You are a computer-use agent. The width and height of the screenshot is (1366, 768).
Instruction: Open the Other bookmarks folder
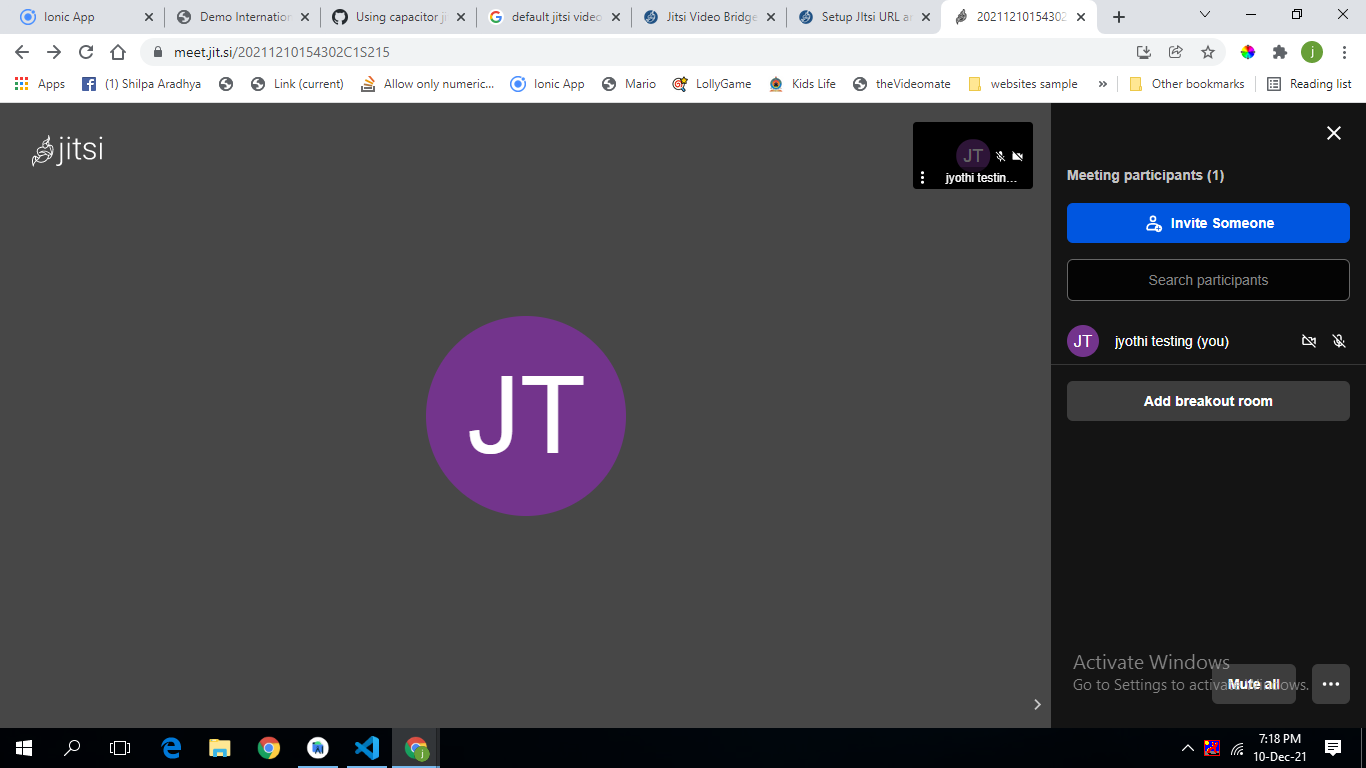pos(1186,84)
